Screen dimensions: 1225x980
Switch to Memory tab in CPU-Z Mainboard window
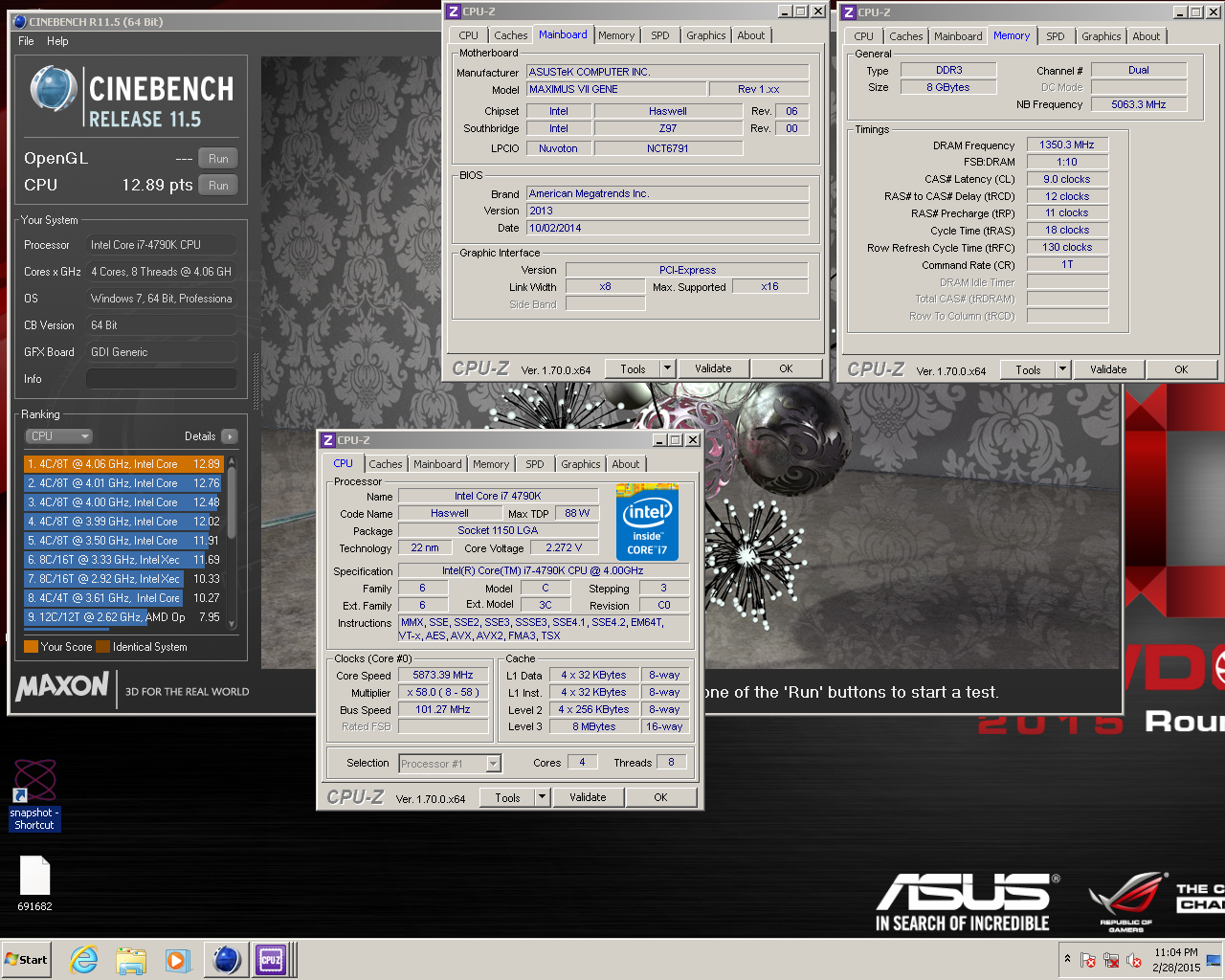pos(616,35)
